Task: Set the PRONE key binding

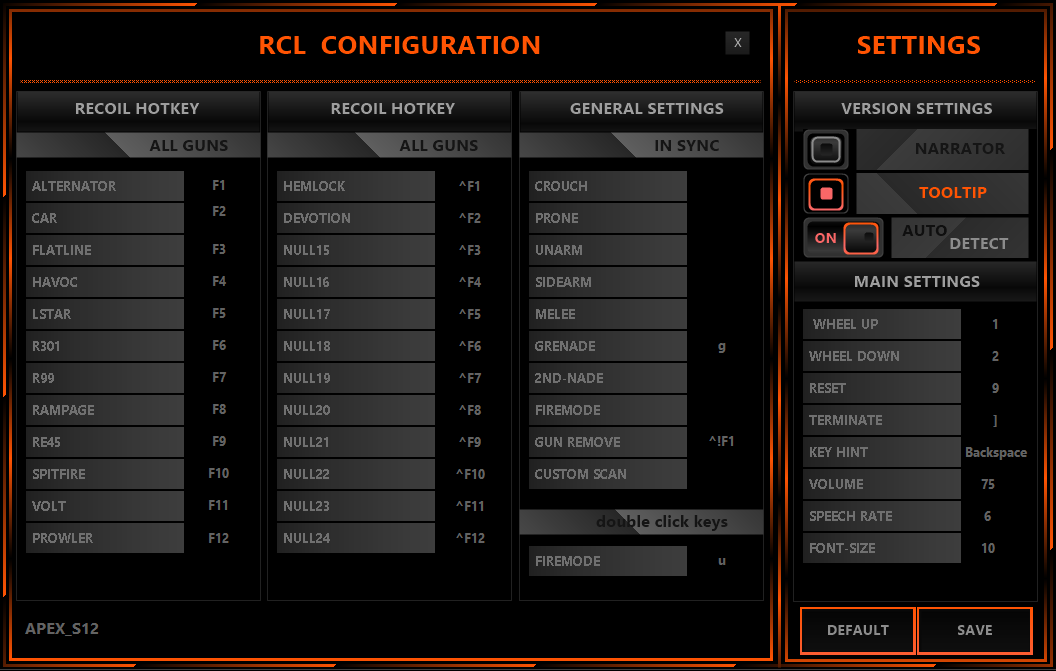Action: [x=607, y=218]
